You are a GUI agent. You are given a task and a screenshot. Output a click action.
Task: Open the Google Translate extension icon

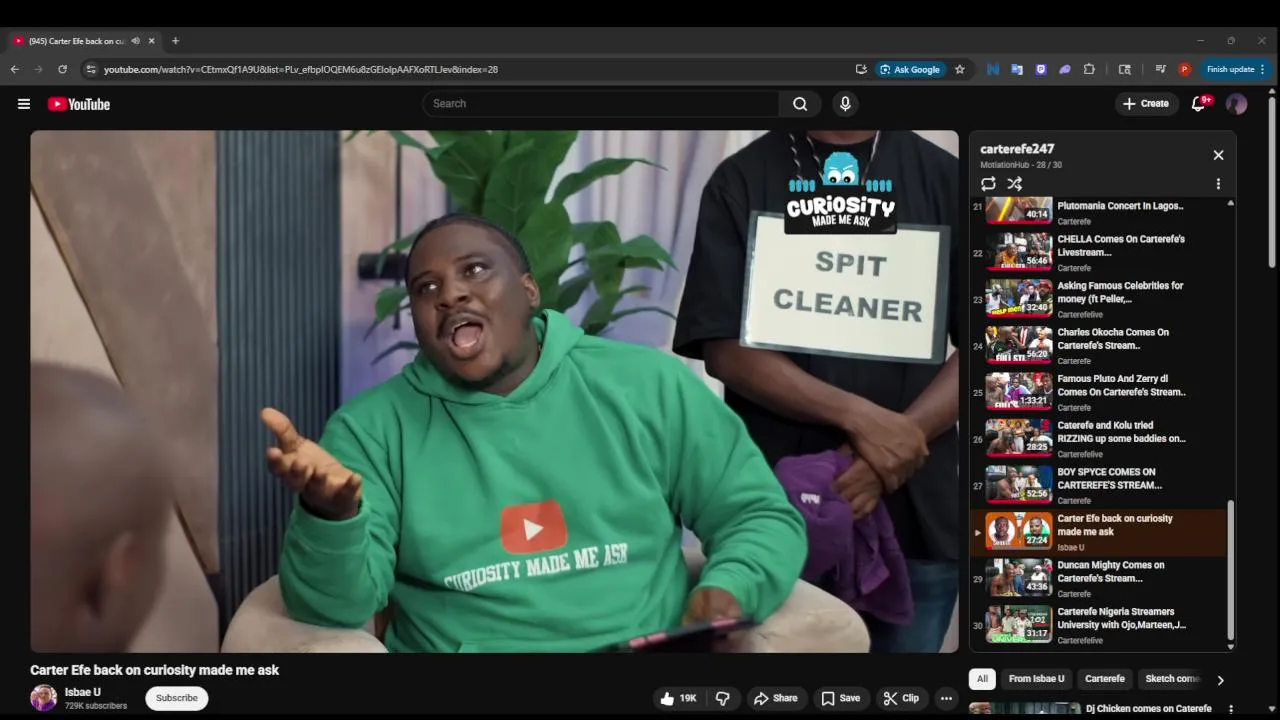[1017, 69]
